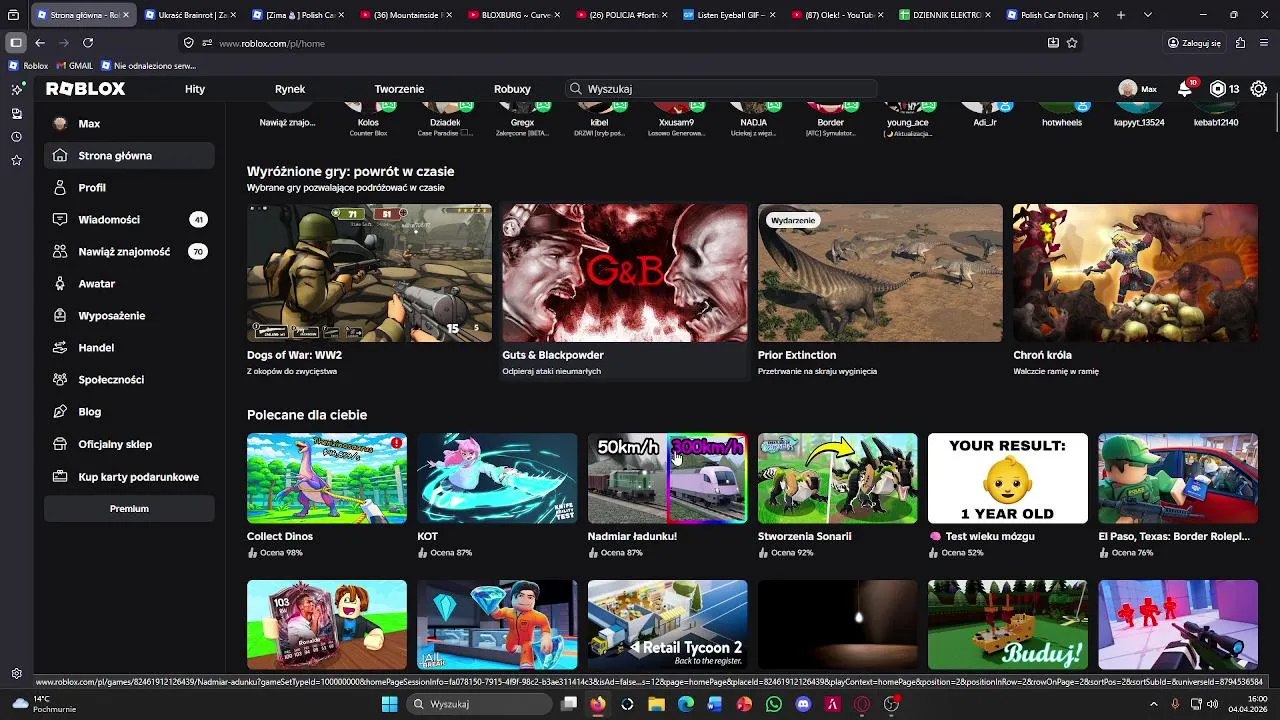
Task: Open Kup karty podarunkowe in sidebar
Action: 129,477
